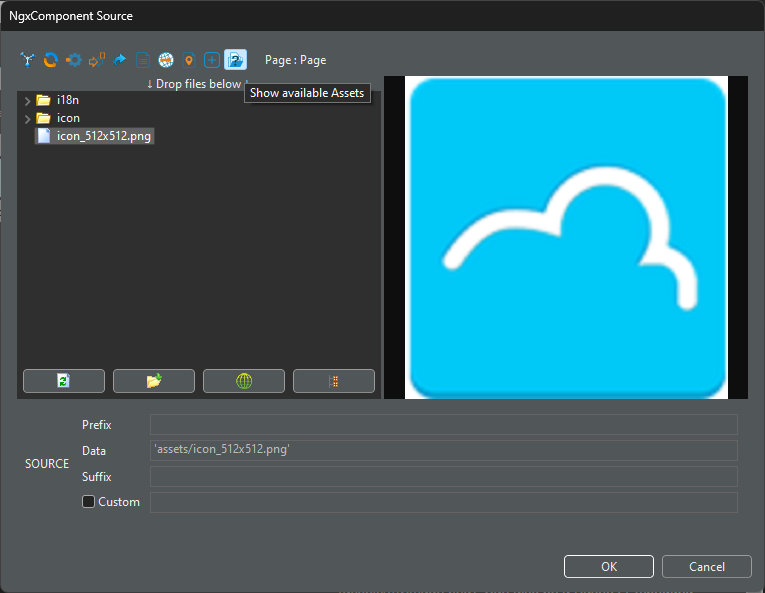Click the globe icon in top toolbar
The image size is (765, 593).
166,60
